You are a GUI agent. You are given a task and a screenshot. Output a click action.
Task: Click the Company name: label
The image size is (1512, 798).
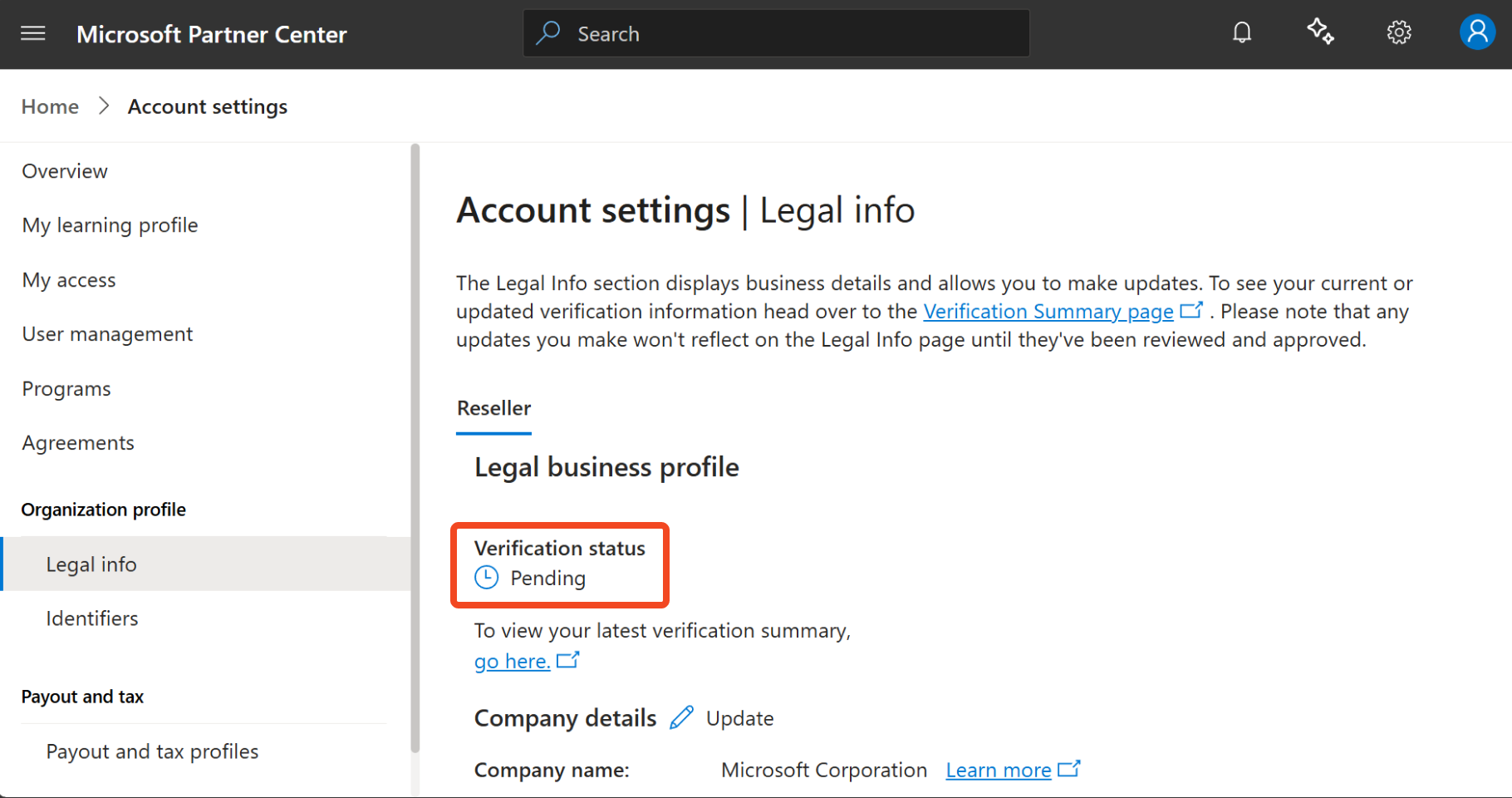pos(552,771)
